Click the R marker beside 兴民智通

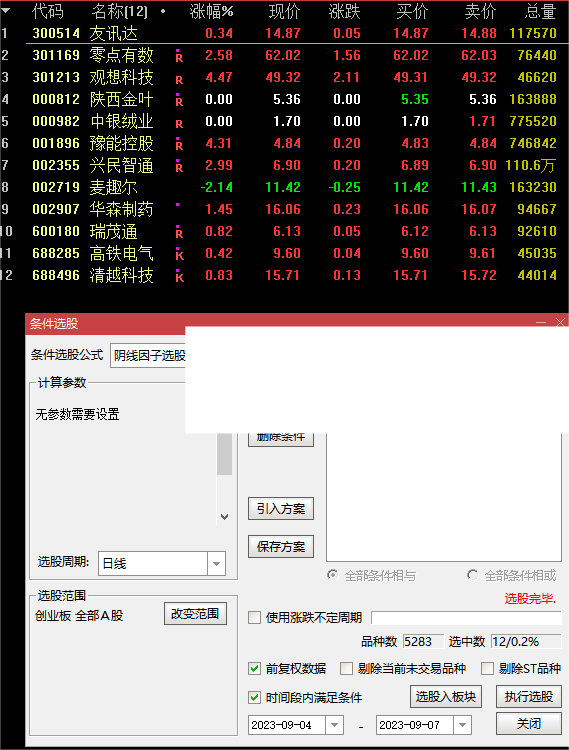coord(179,167)
